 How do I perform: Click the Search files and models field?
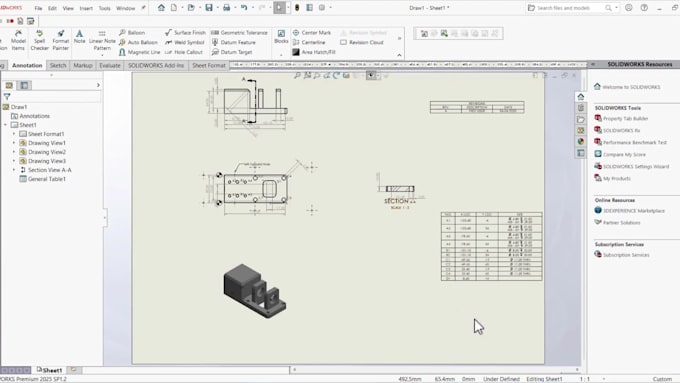coord(569,8)
